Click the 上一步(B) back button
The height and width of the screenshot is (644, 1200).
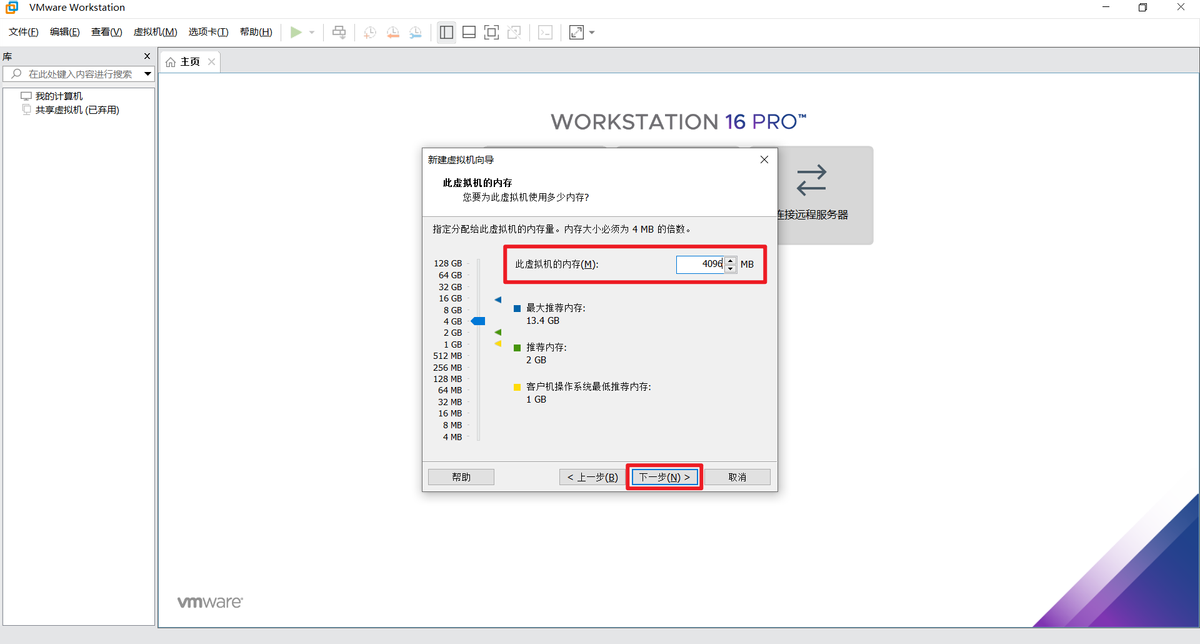591,477
